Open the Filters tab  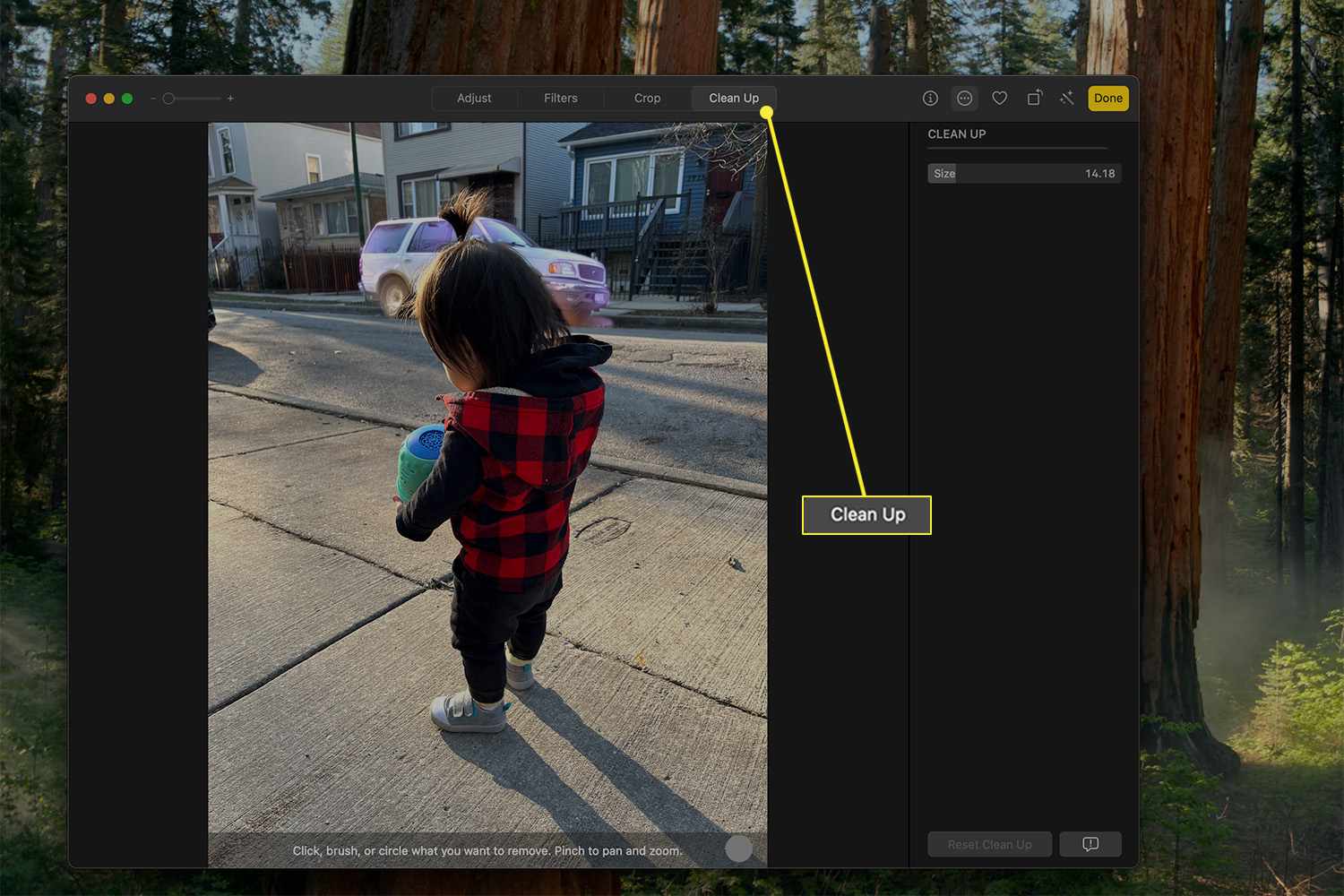click(x=560, y=99)
